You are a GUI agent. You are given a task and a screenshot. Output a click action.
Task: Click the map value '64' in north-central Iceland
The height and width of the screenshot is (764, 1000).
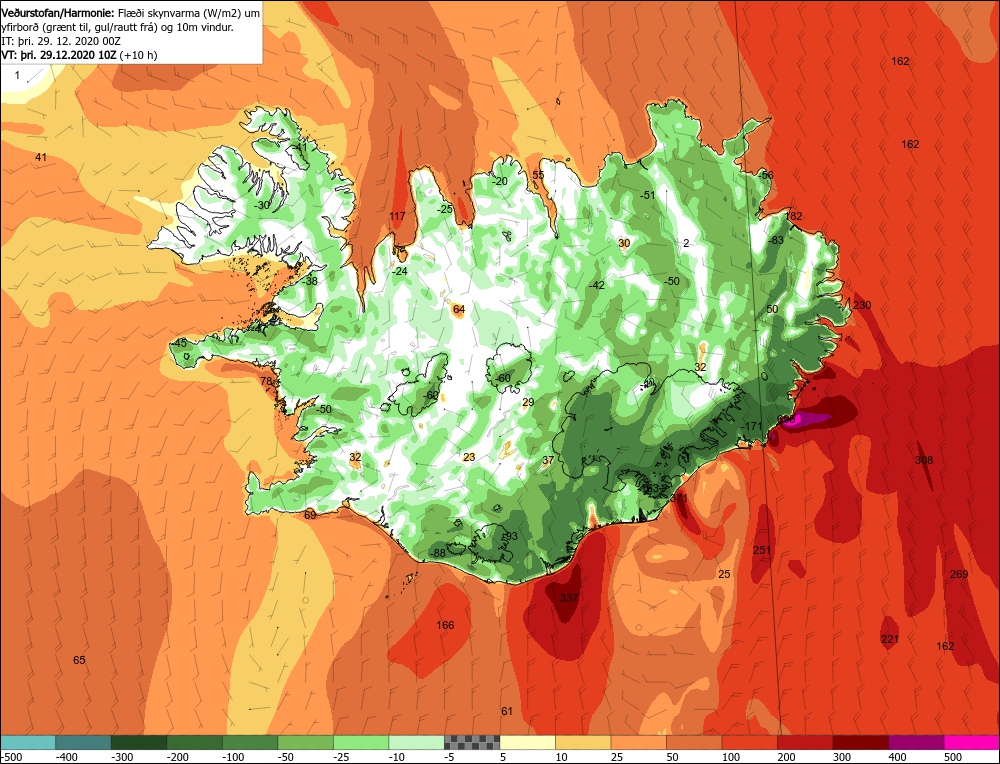[459, 309]
